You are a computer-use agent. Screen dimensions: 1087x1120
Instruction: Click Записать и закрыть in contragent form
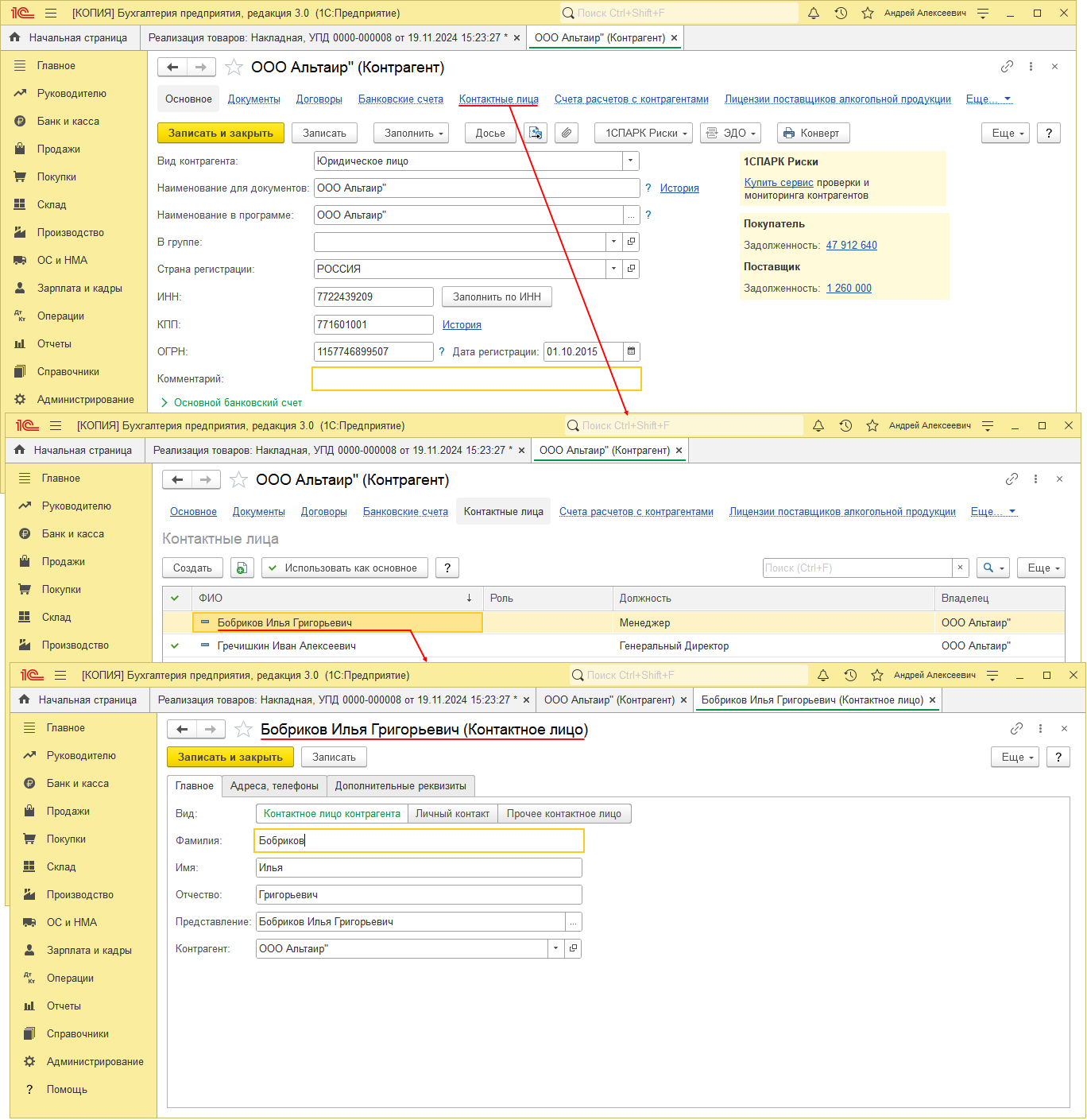tap(221, 133)
